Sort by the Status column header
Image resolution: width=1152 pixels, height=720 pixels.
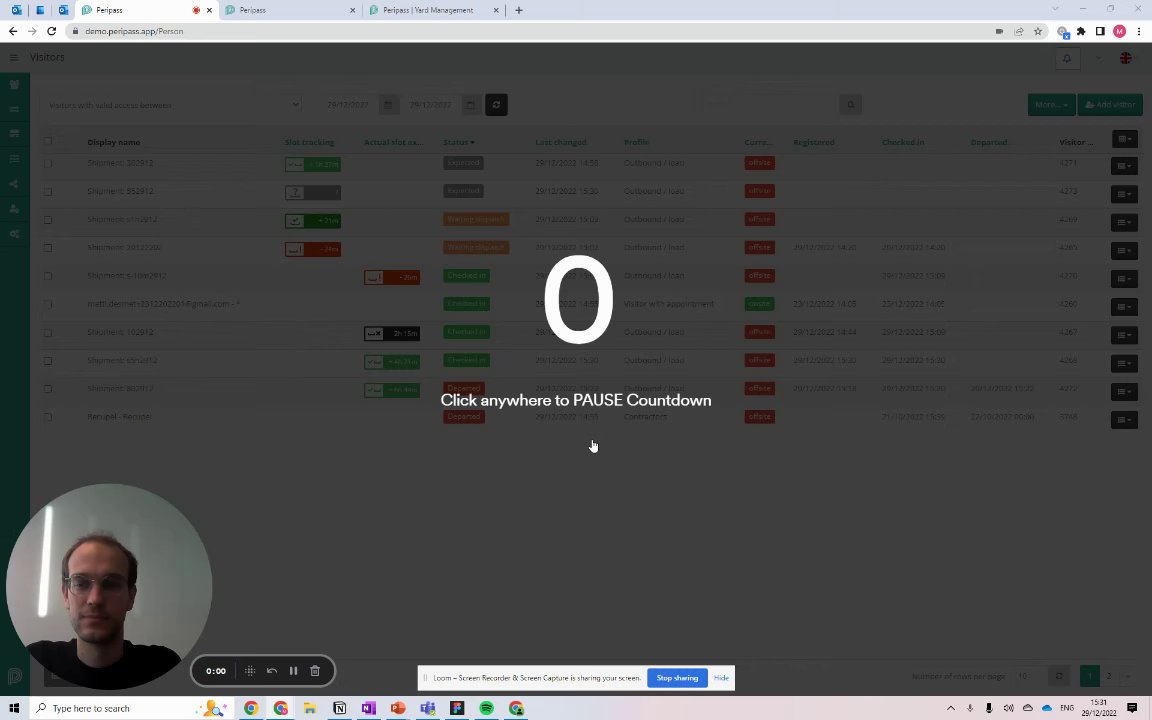458,142
